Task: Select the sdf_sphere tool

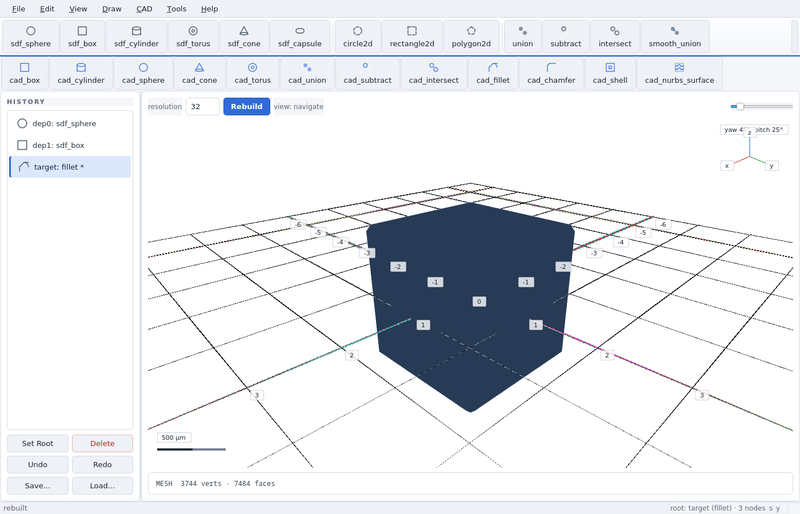Action: [31, 37]
